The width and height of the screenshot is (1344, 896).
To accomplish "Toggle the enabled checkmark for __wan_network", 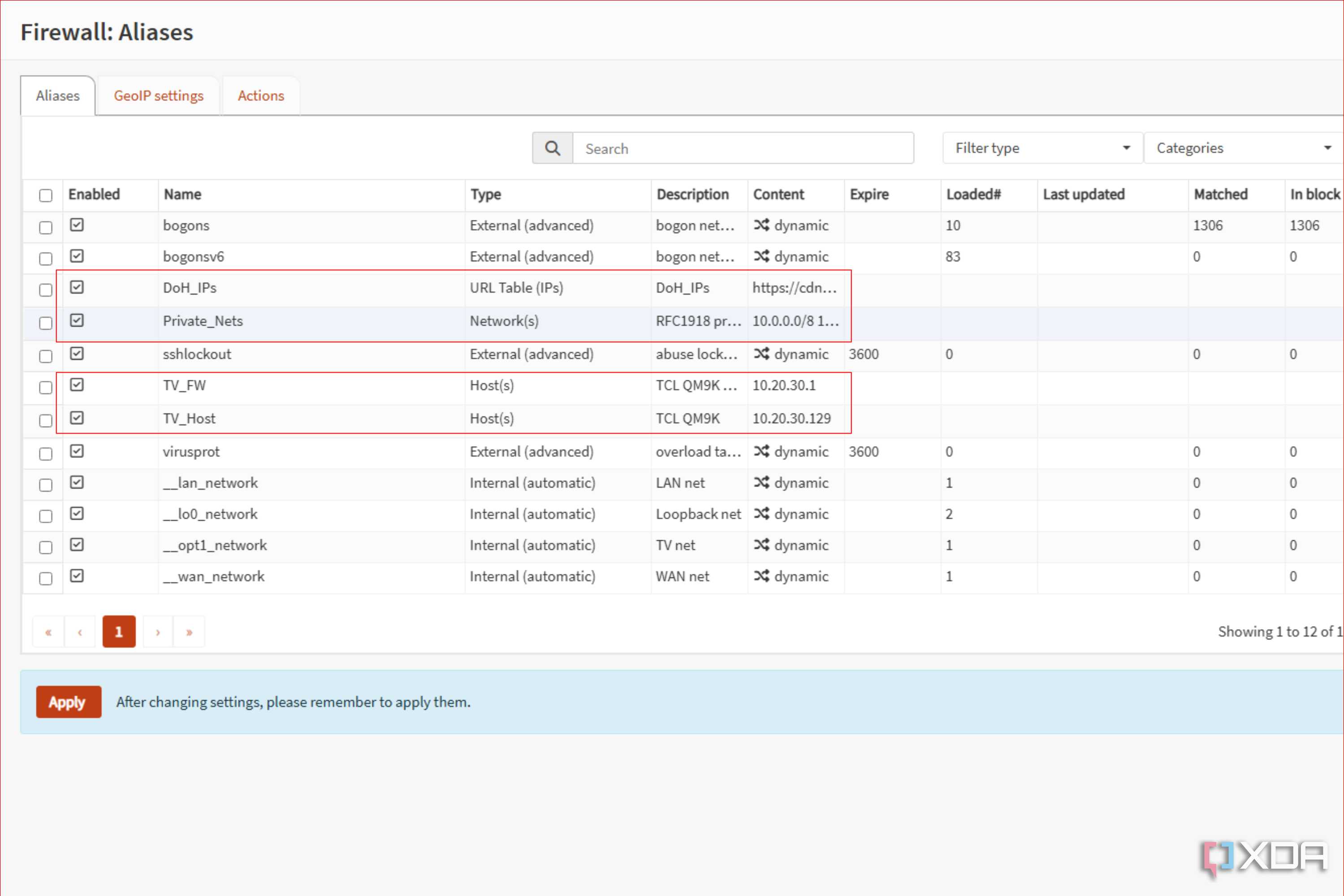I will point(77,575).
